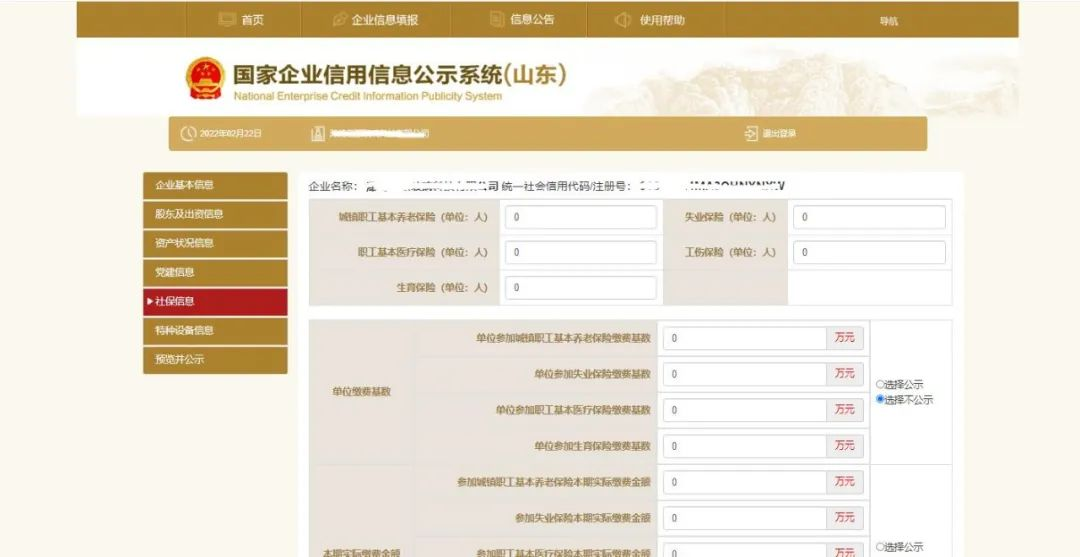Select 选择不公示 radio for 单位缴费基数
Screen dimensions: 1080x557
point(880,399)
